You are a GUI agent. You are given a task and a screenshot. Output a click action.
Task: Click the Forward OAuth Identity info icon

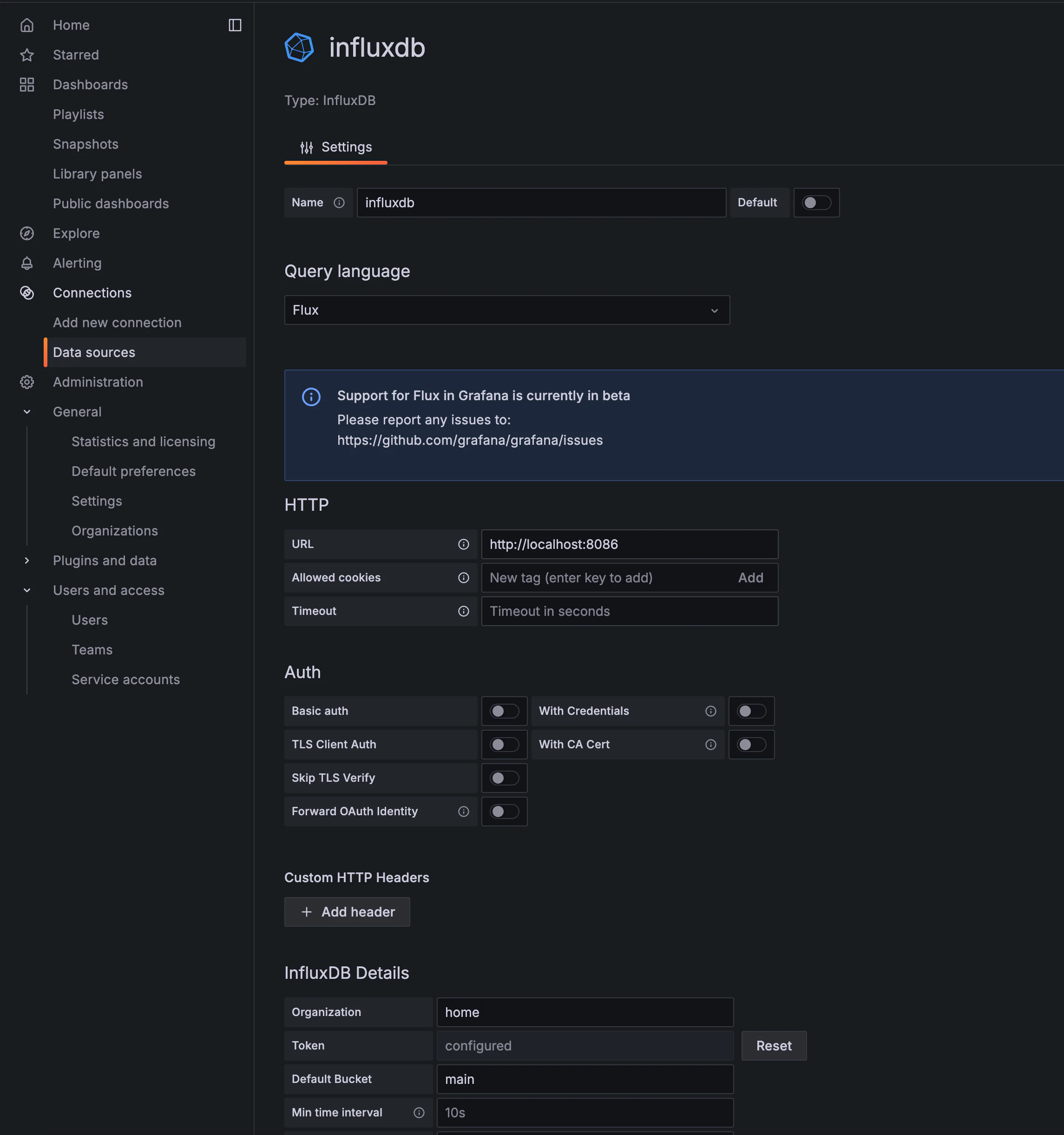point(464,812)
